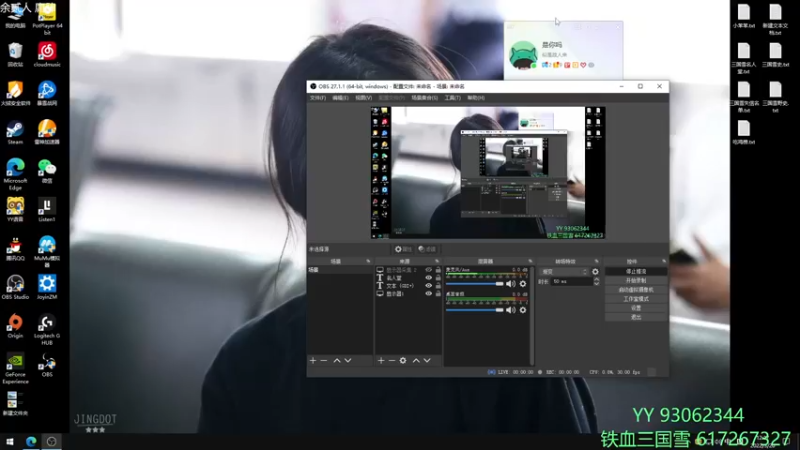This screenshot has width=800, height=450.
Task: Open 场景集合(S) menu in OBS
Action: point(424,97)
